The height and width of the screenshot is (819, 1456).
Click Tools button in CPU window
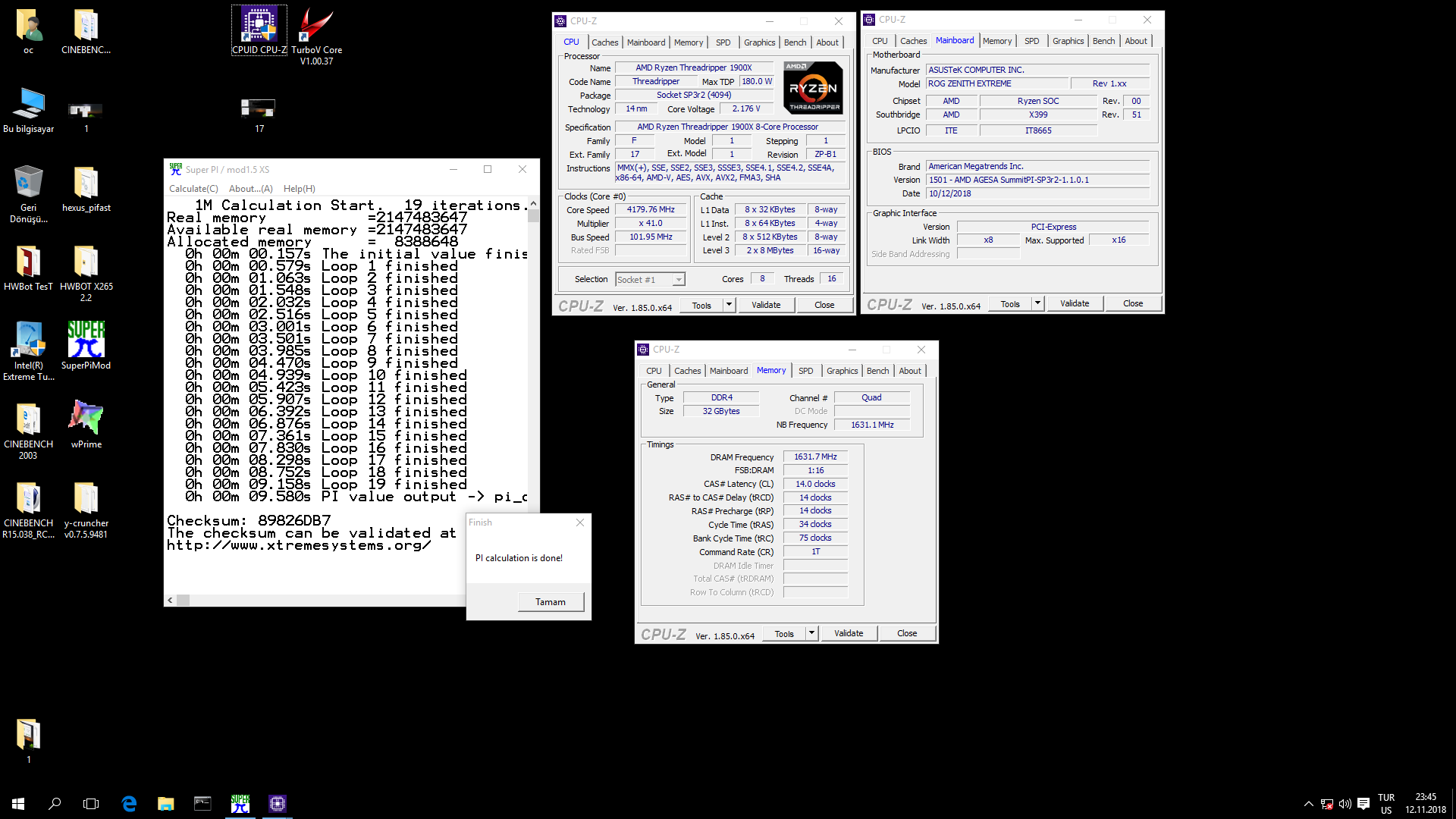(x=701, y=306)
